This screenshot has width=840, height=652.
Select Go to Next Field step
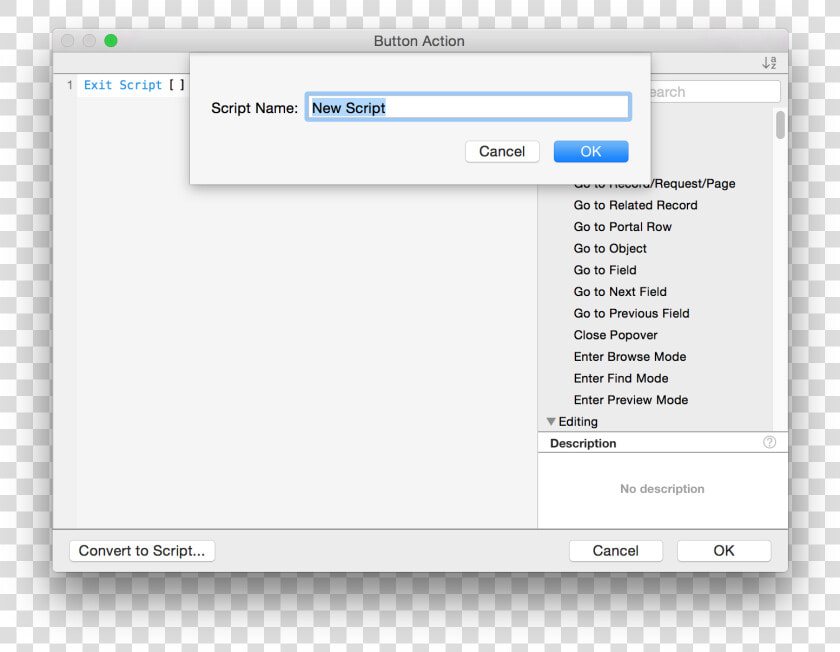[620, 291]
